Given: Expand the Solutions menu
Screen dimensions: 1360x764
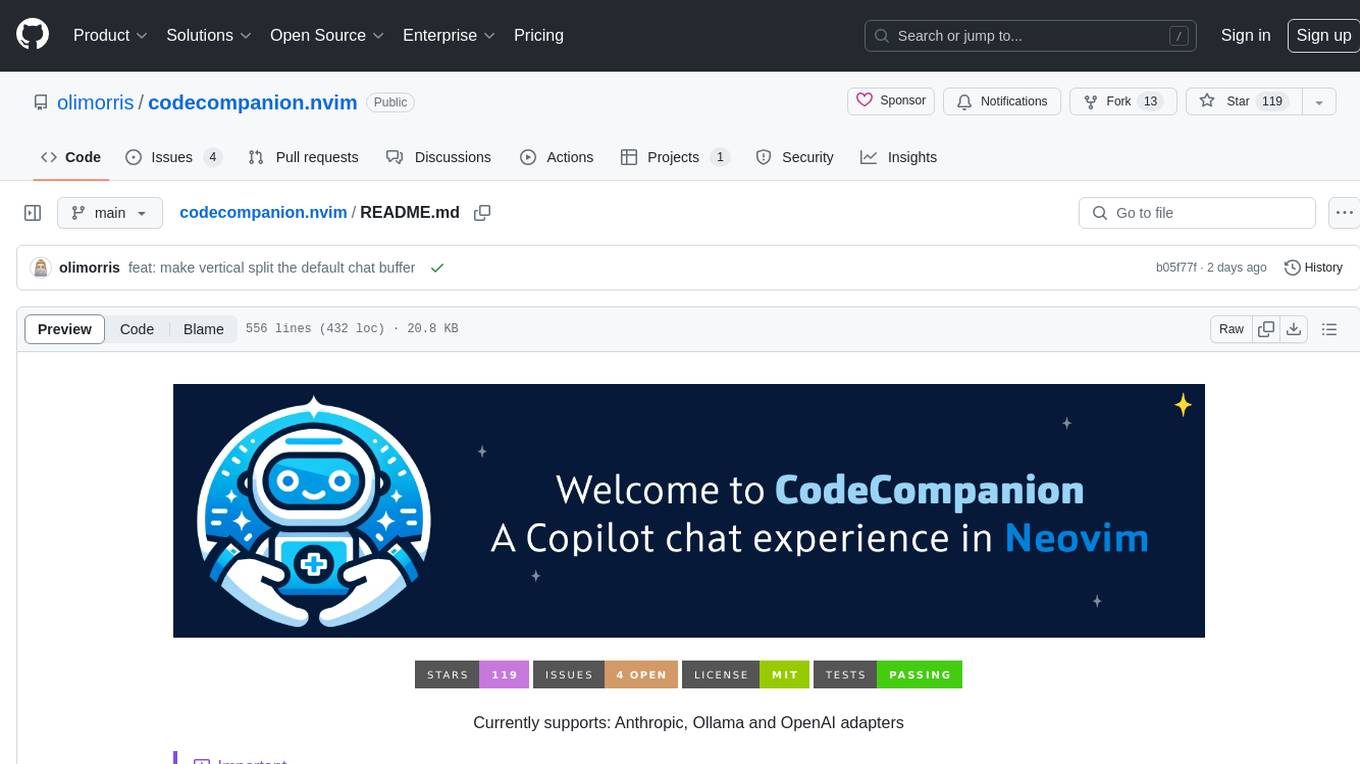Looking at the screenshot, I should [208, 35].
